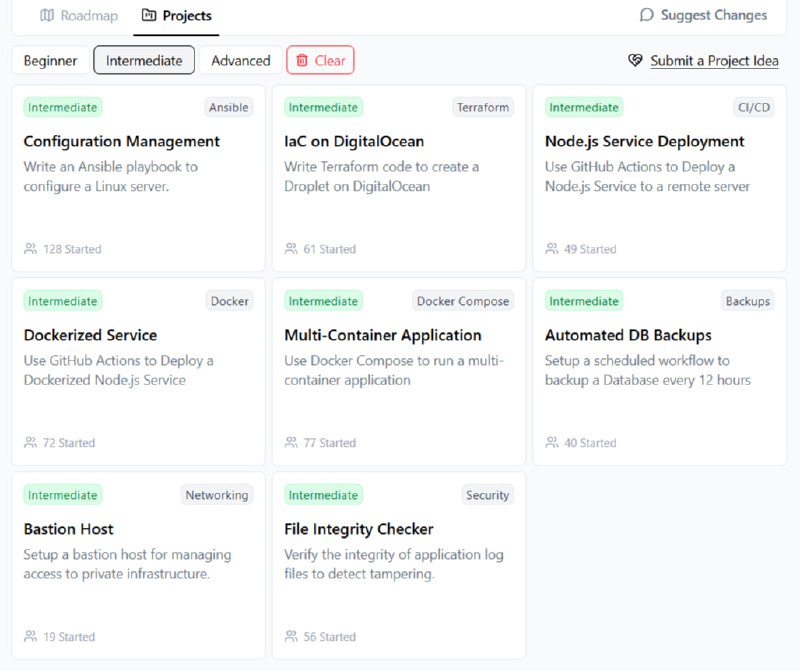800x671 pixels.
Task: Open the Automated DB Backups project card
Action: (x=660, y=371)
